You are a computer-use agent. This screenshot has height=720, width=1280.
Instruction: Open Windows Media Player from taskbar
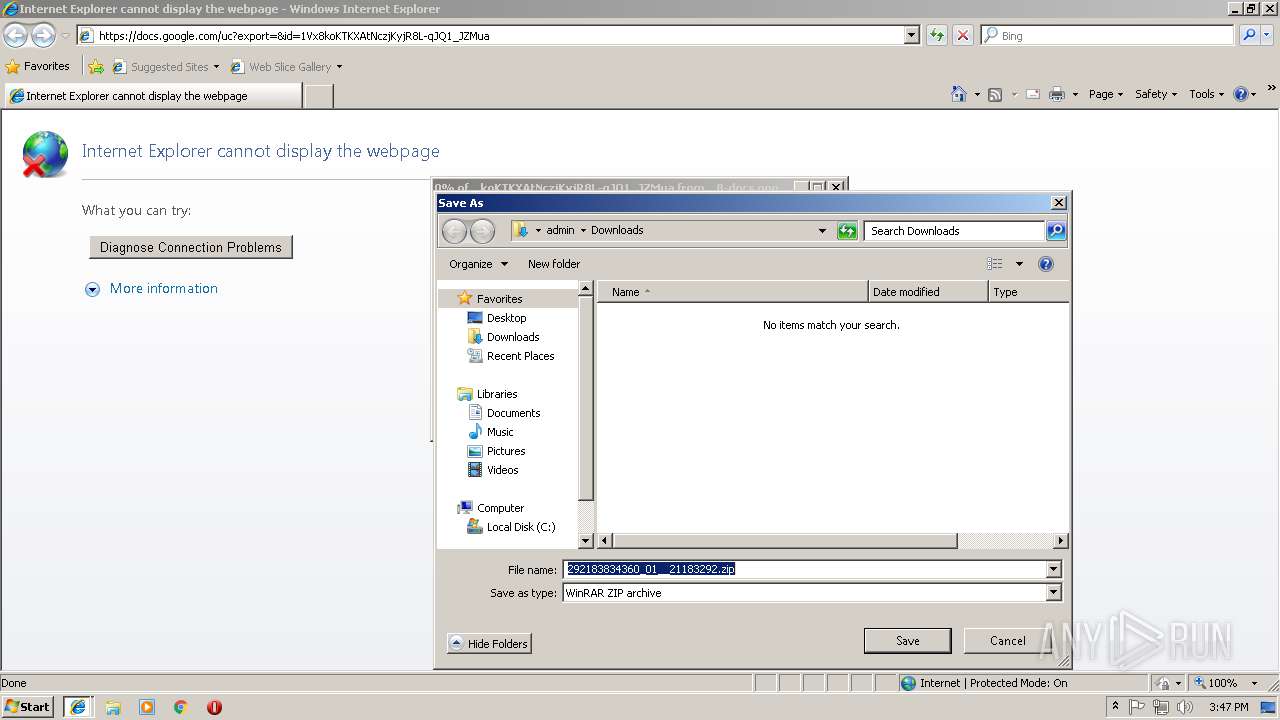(x=147, y=707)
